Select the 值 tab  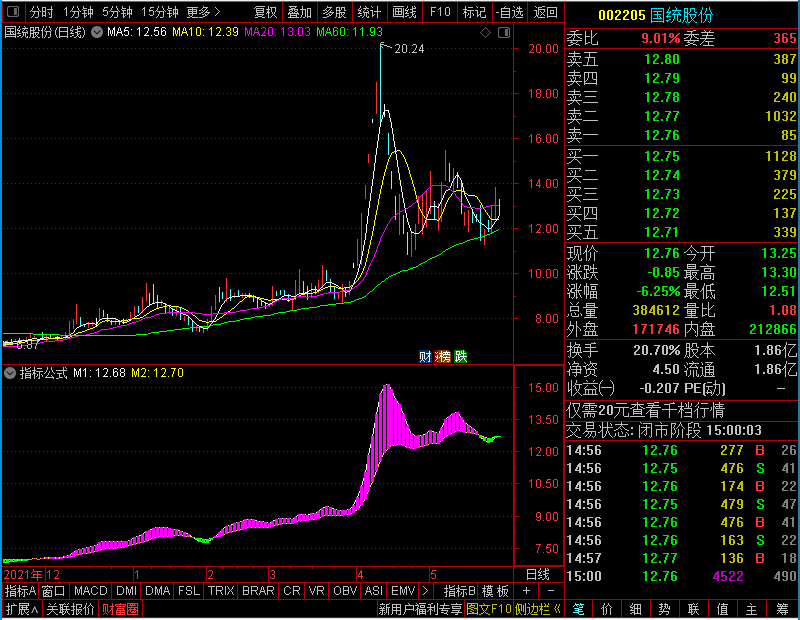point(722,609)
